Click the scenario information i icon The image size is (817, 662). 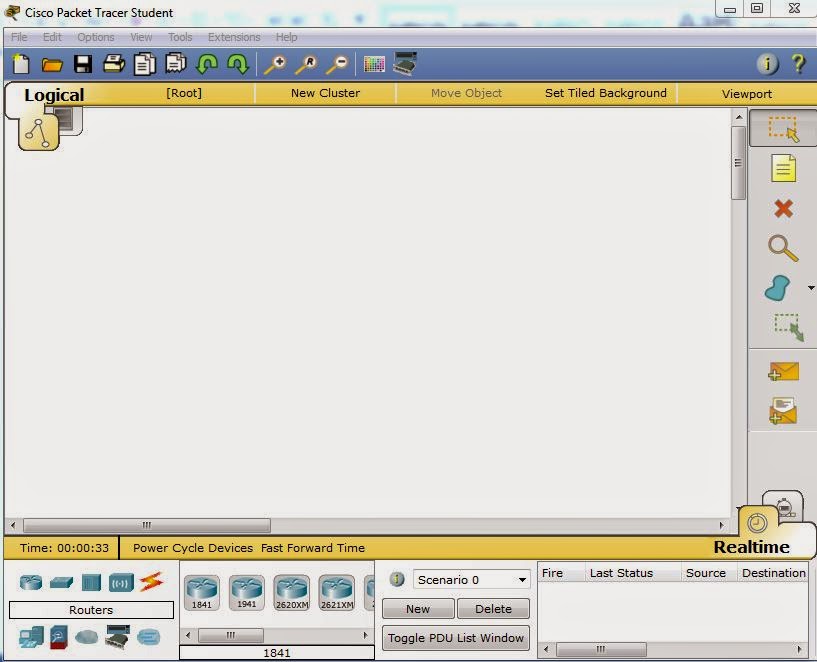tap(397, 579)
